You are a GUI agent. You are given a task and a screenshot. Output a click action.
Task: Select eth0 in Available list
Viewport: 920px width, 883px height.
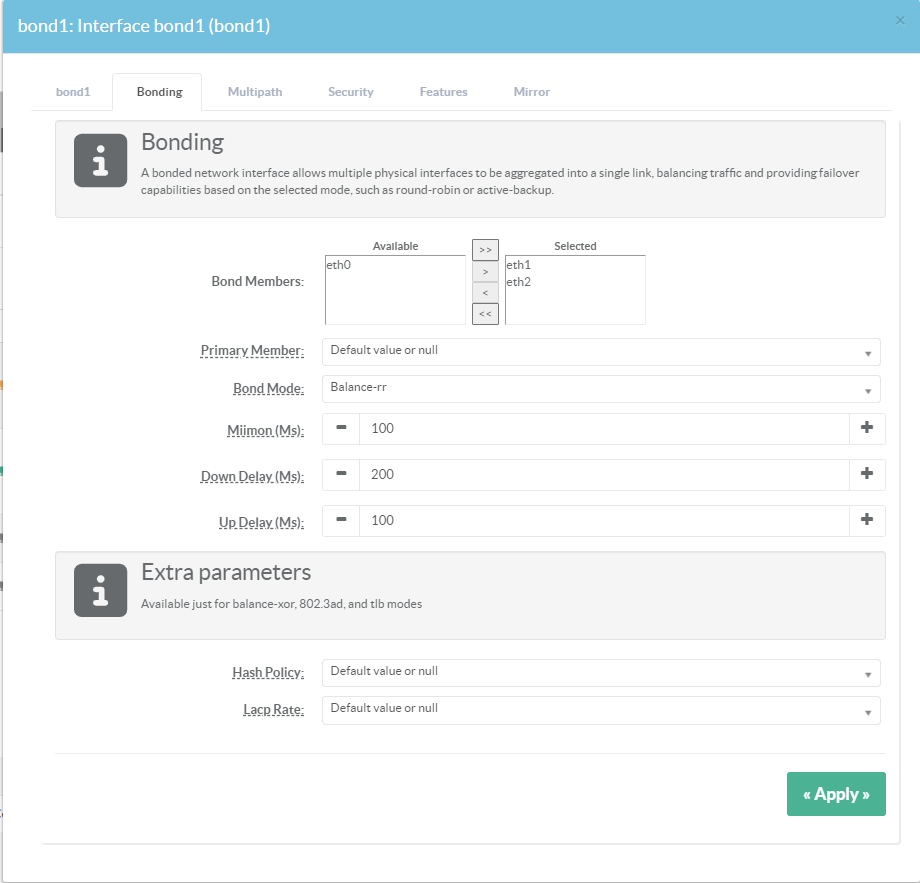point(339,266)
